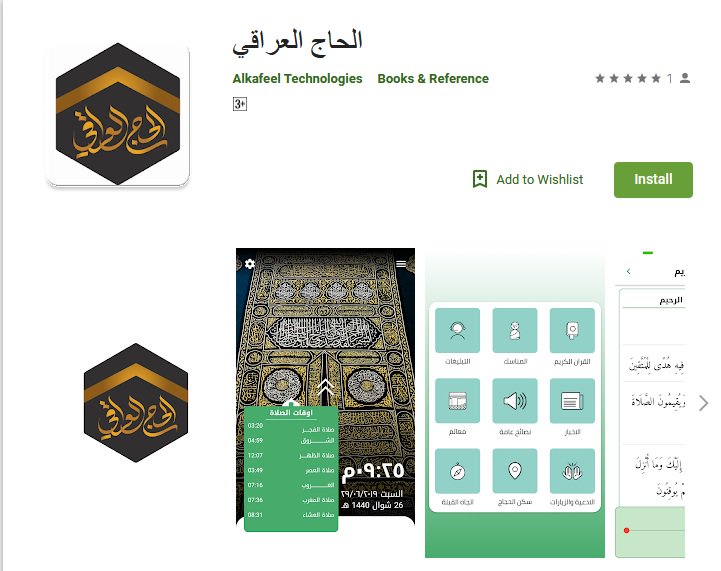Open the Books & Reference category link
The height and width of the screenshot is (571, 721).
tap(433, 79)
